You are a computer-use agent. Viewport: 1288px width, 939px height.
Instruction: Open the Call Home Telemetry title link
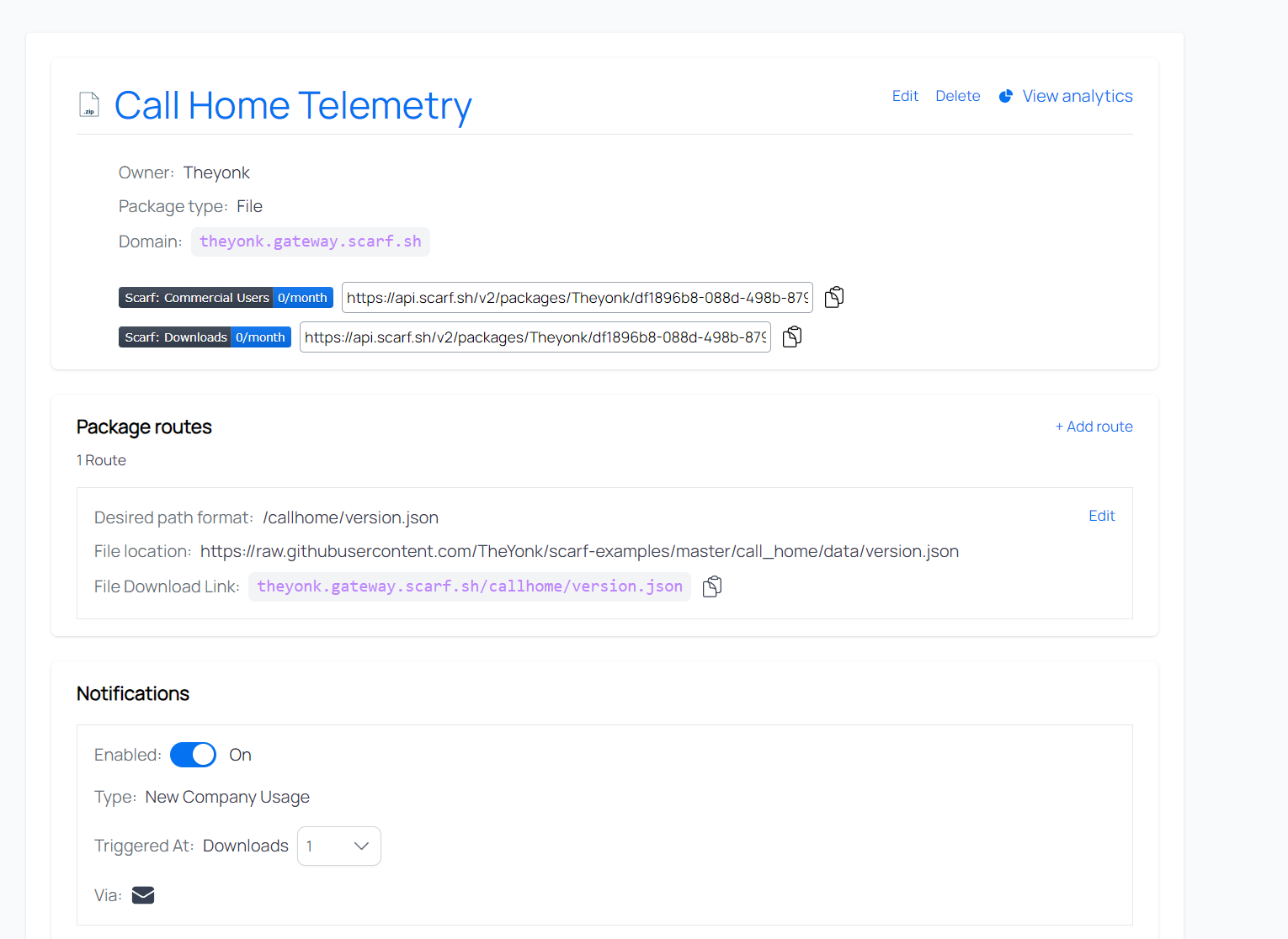pos(293,106)
